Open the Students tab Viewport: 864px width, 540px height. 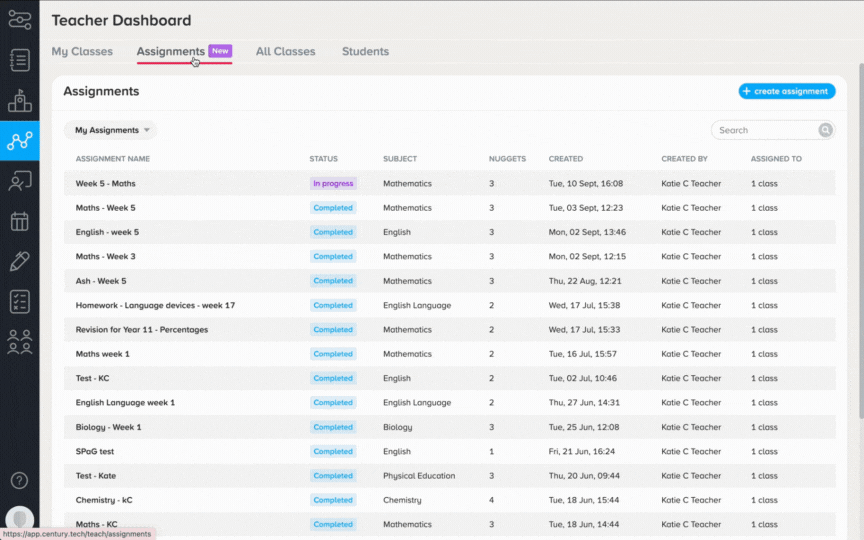[x=365, y=51]
